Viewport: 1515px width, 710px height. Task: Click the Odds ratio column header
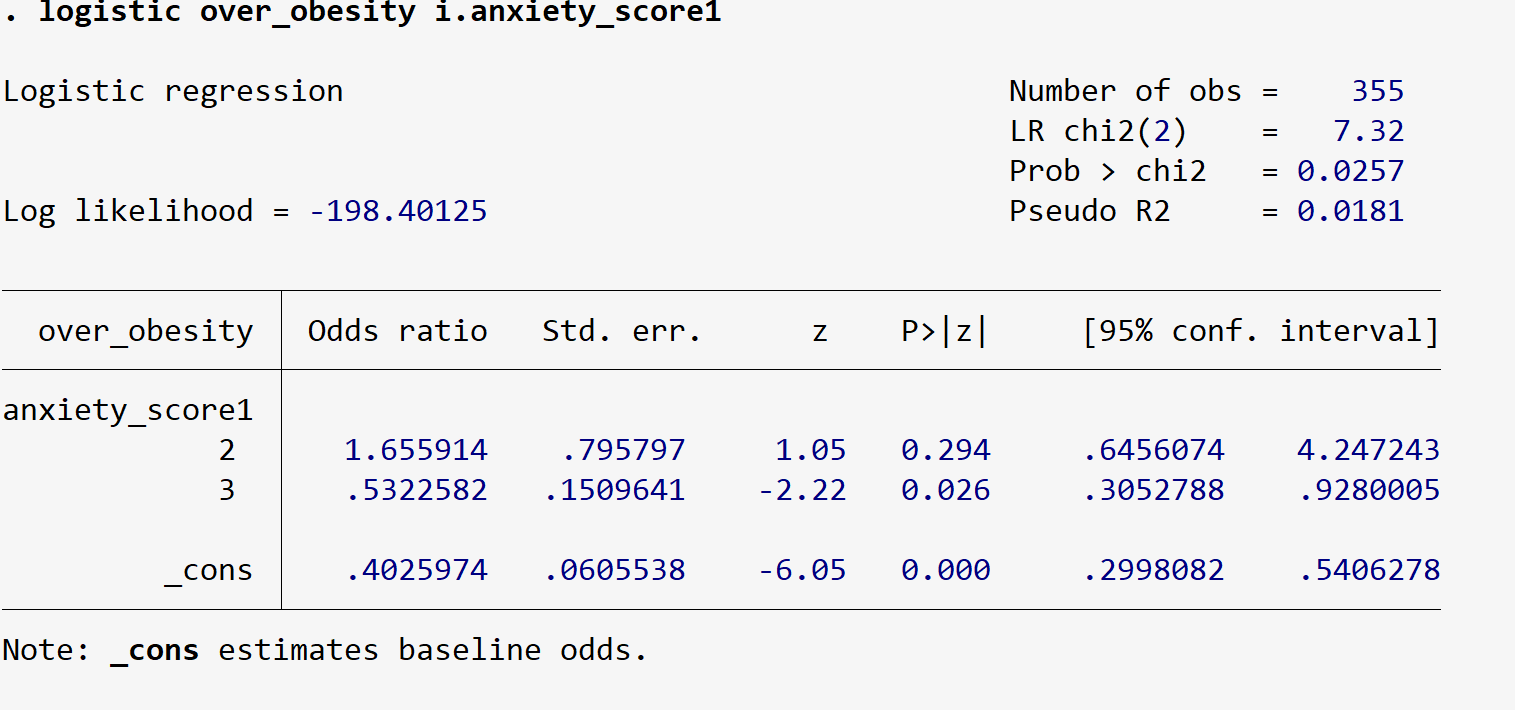[x=397, y=331]
